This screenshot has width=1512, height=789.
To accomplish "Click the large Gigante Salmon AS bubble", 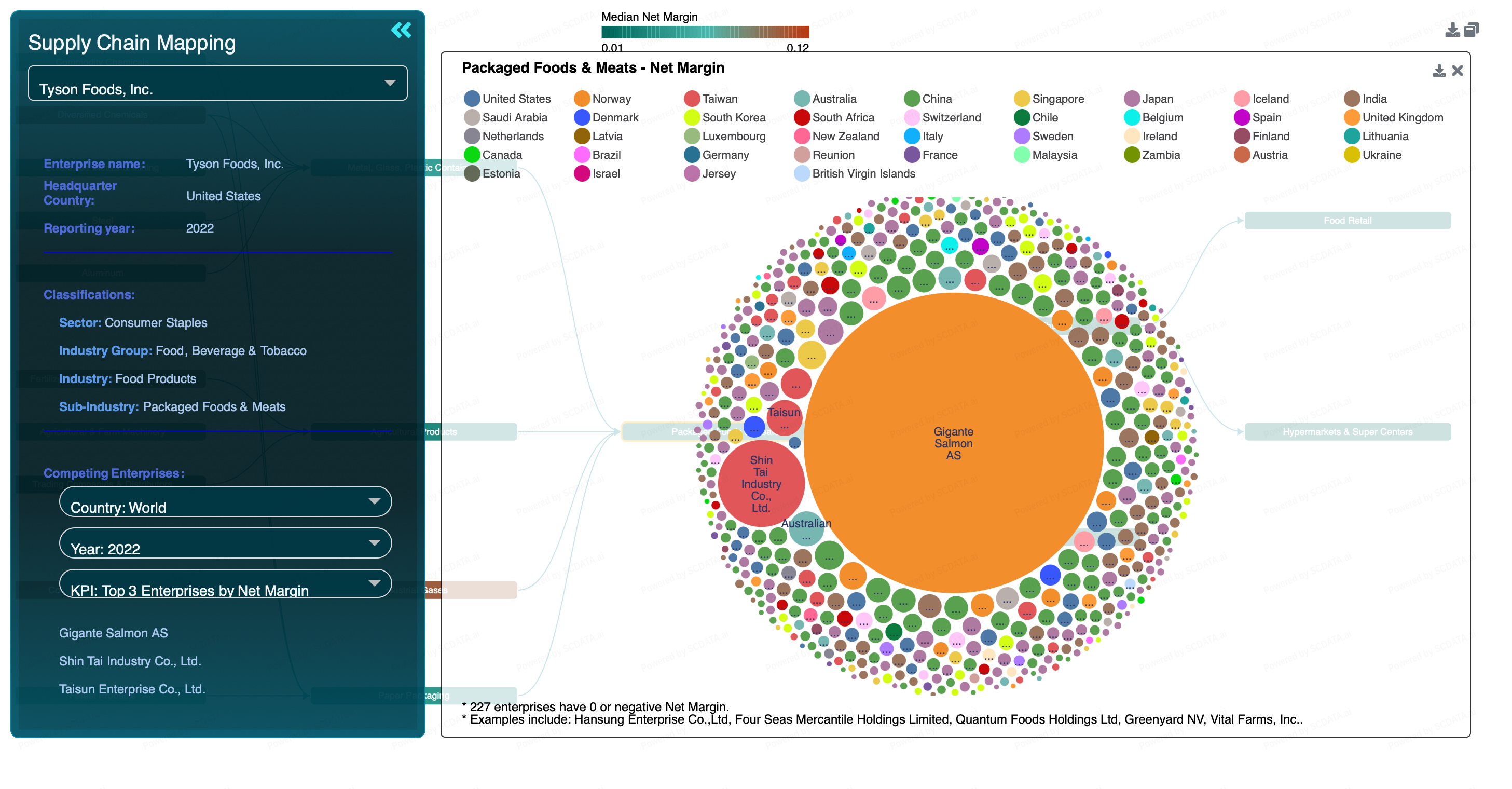I will 953,443.
